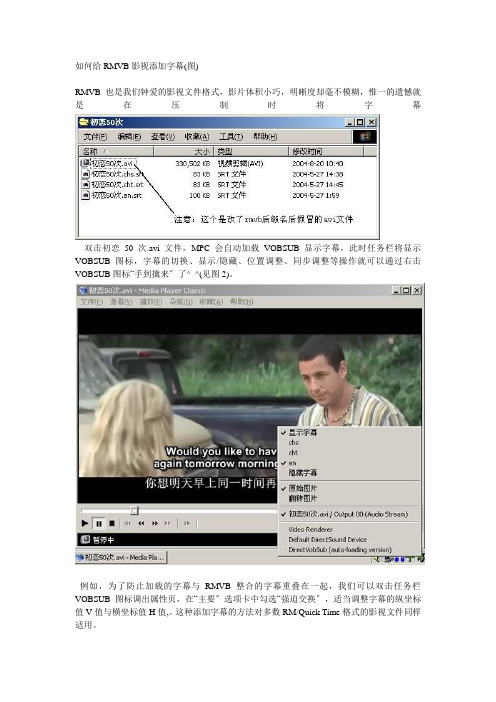
Task: Select the Output 00 (Audio Stream) entry
Action: point(349,514)
